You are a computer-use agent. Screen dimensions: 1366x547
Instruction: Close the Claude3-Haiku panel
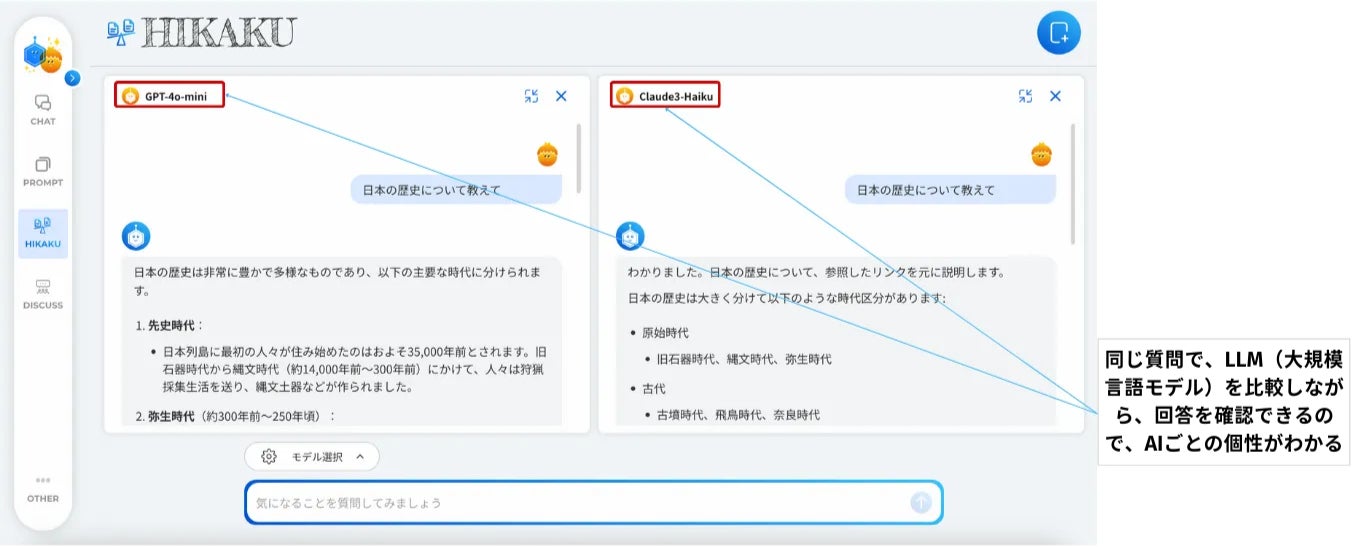(1055, 96)
